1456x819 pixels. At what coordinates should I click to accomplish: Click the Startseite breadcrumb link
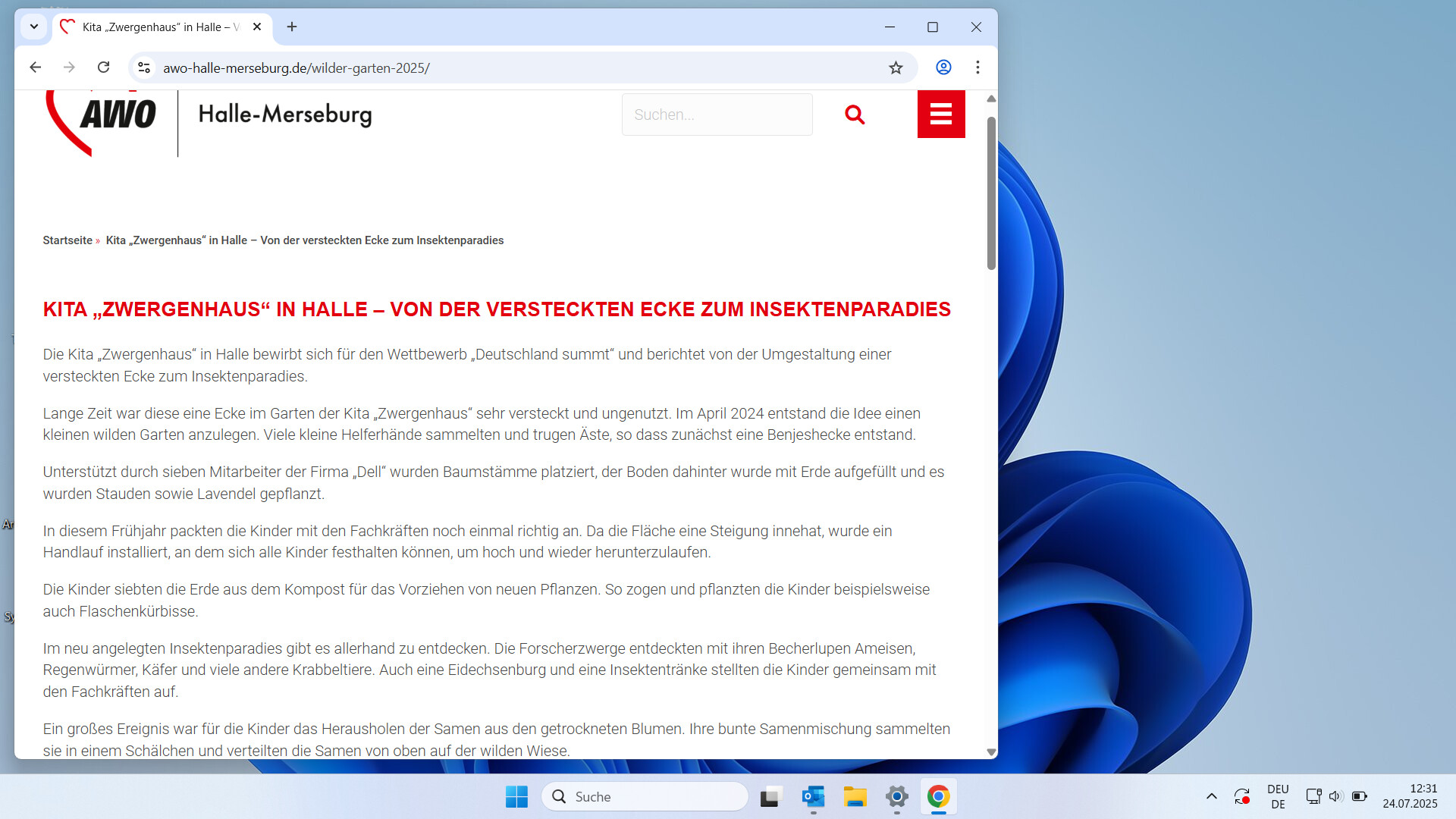coord(67,240)
